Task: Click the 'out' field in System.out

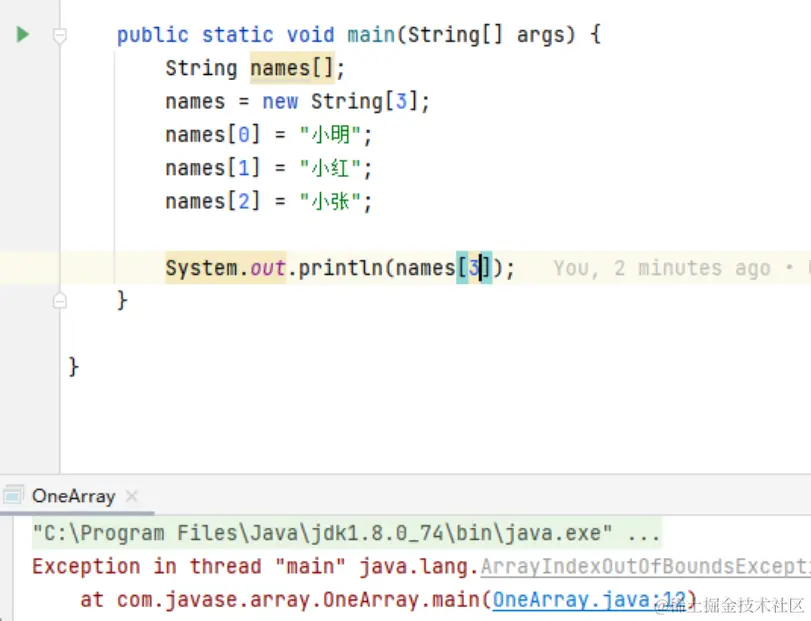Action: click(x=268, y=268)
